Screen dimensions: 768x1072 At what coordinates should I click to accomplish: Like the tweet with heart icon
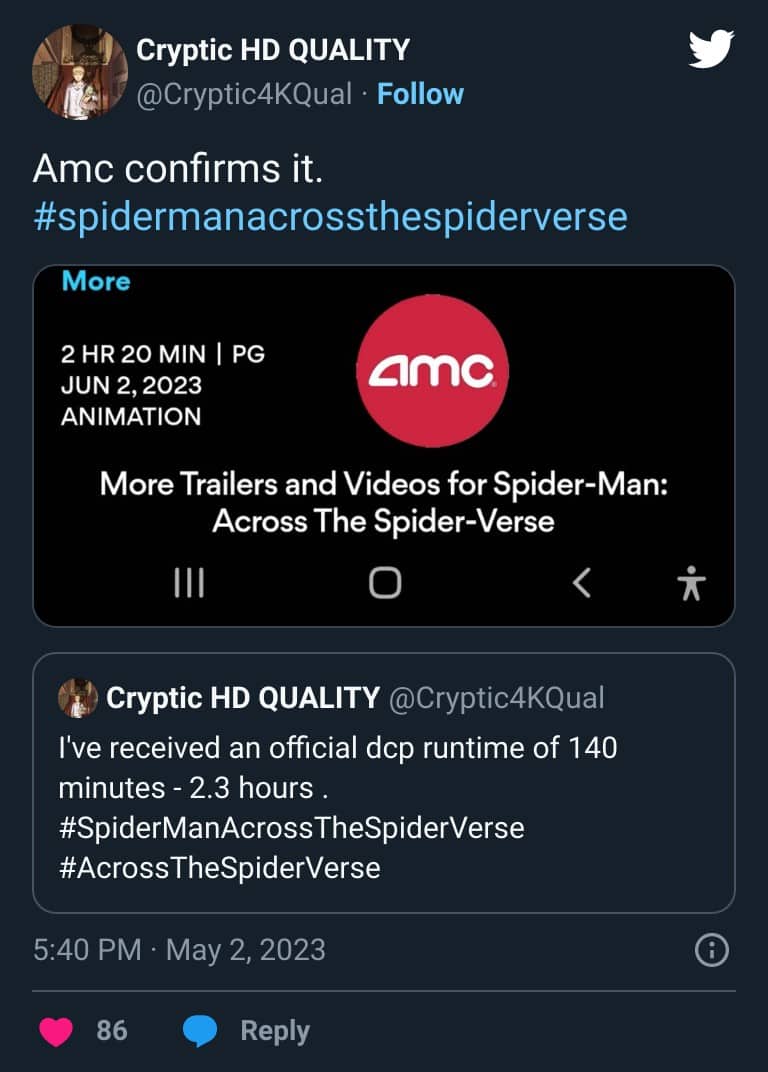click(x=55, y=1031)
